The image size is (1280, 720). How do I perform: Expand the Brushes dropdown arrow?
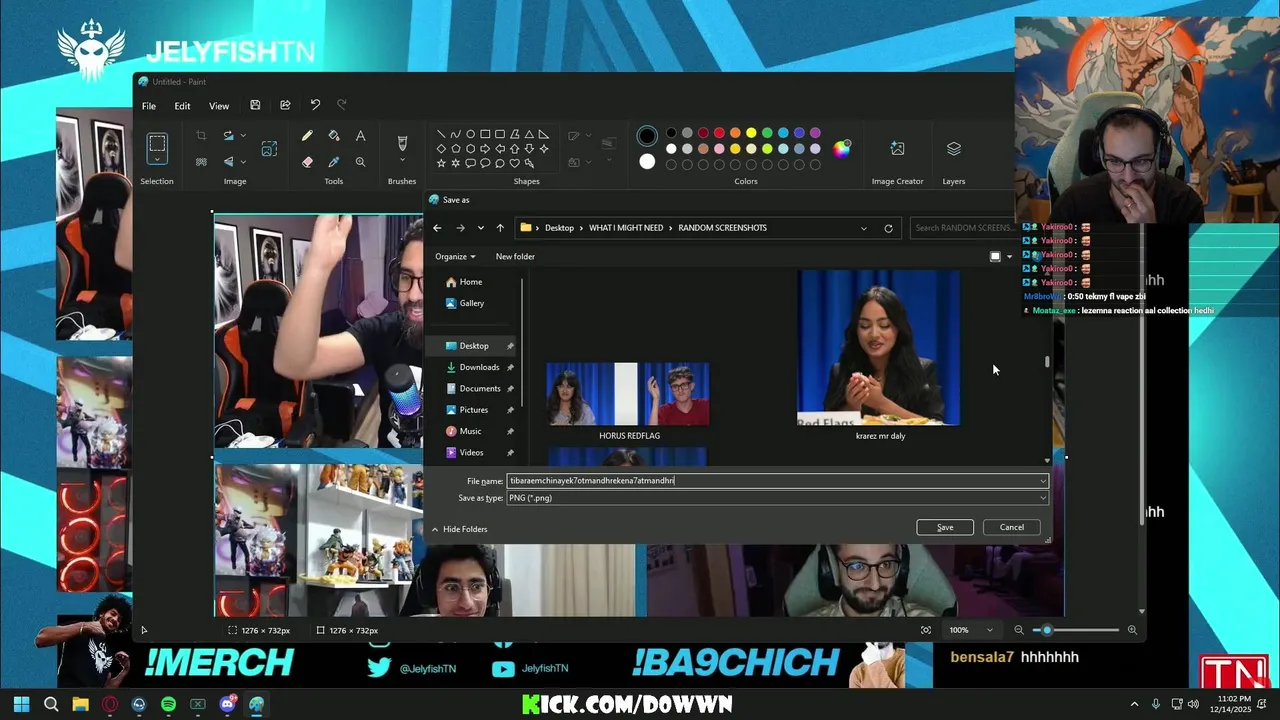coord(402,160)
